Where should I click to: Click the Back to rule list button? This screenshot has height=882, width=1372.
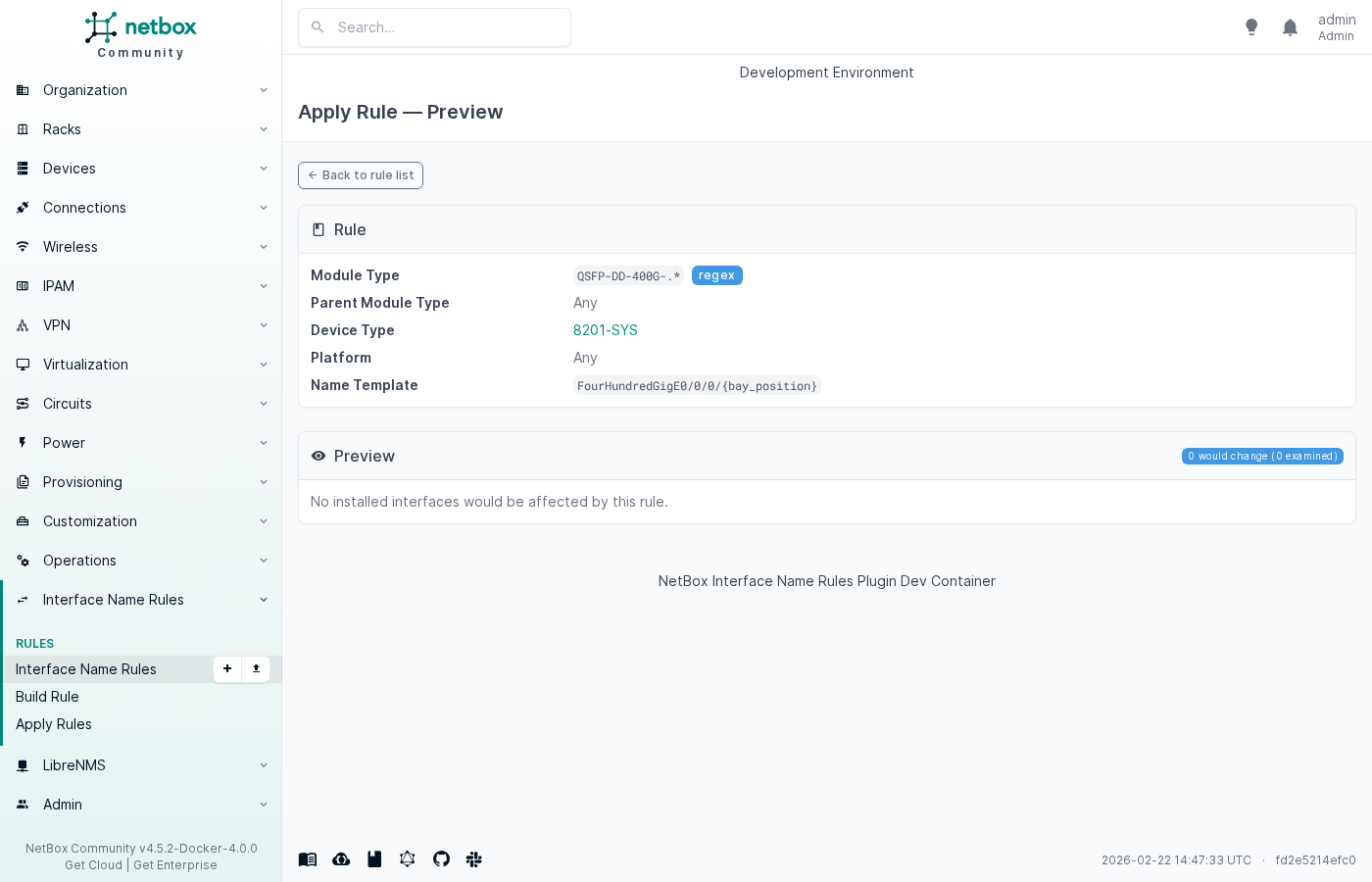click(360, 174)
